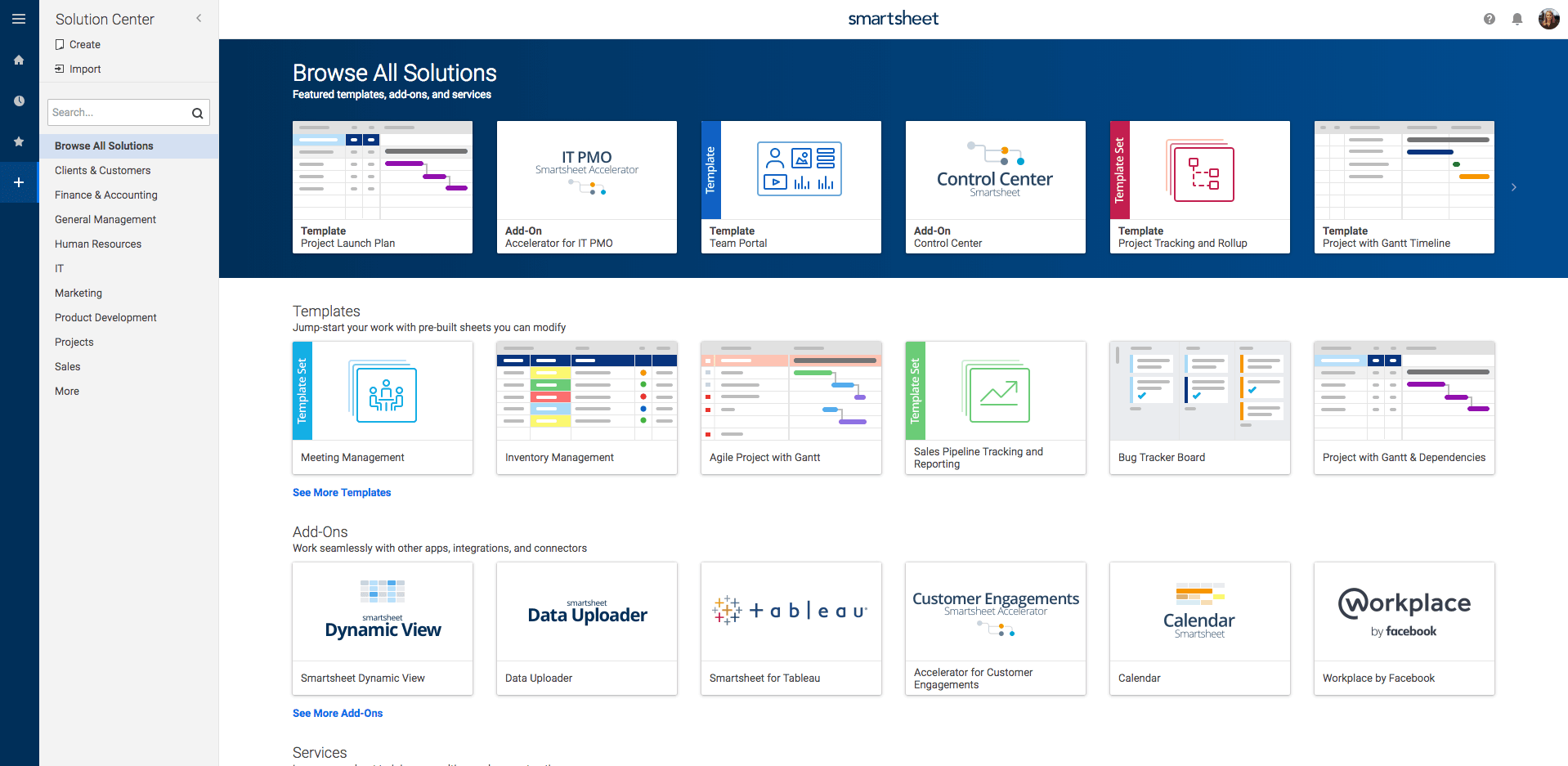Viewport: 1568px width, 766px height.
Task: Expand the More category in sidebar
Action: pos(66,391)
